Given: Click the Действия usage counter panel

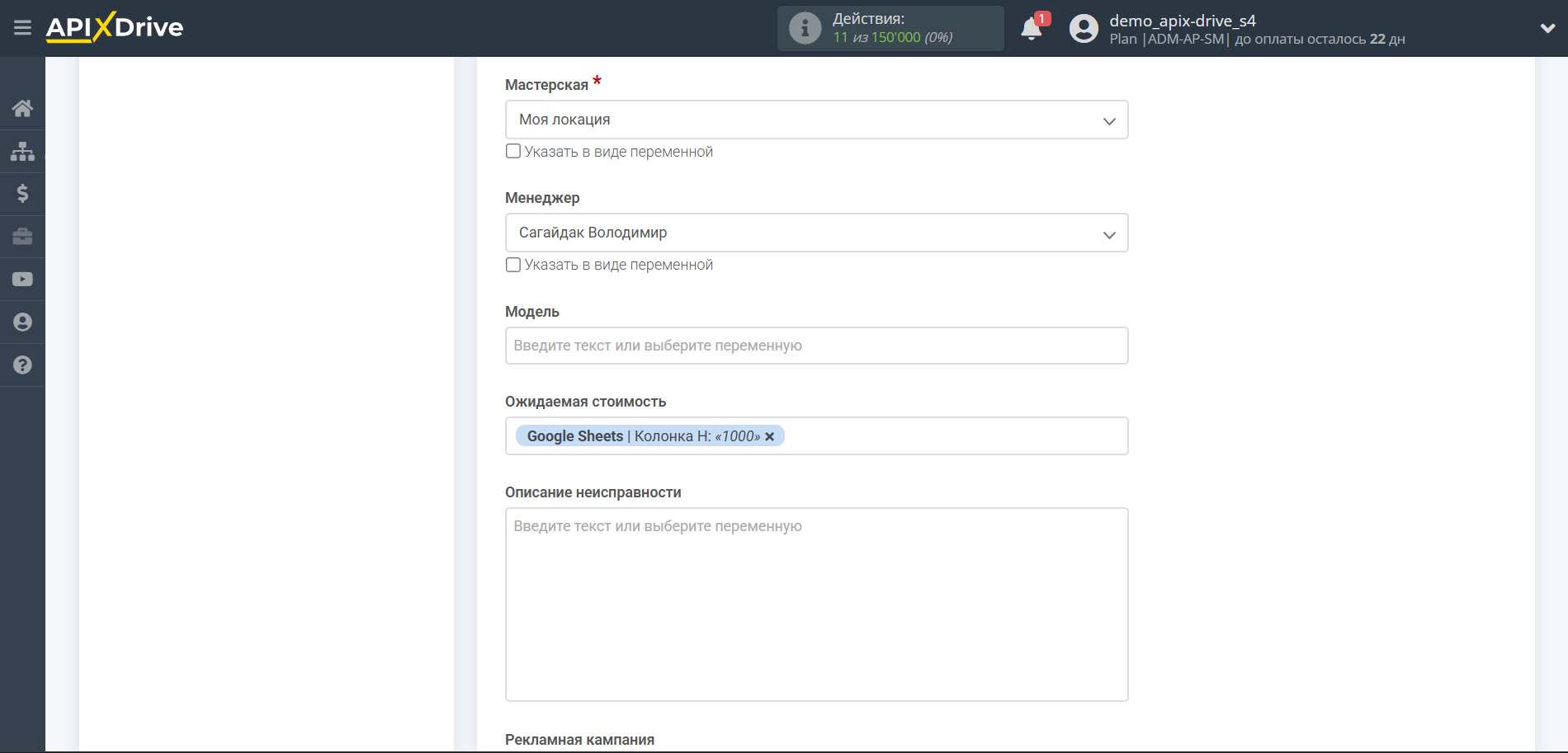Looking at the screenshot, I should 890,27.
